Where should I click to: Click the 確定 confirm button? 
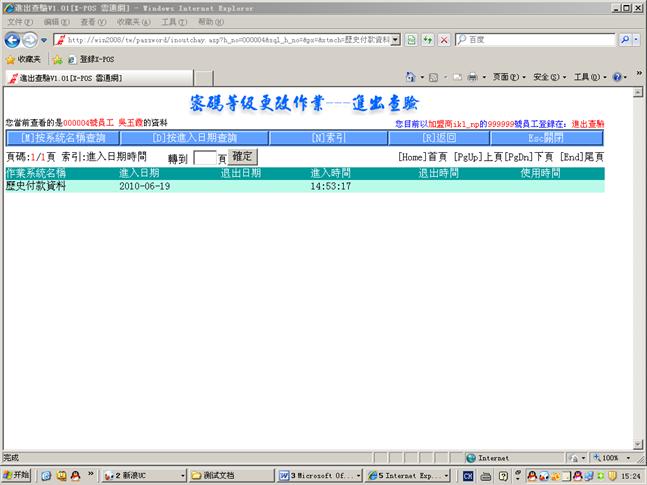[243, 157]
